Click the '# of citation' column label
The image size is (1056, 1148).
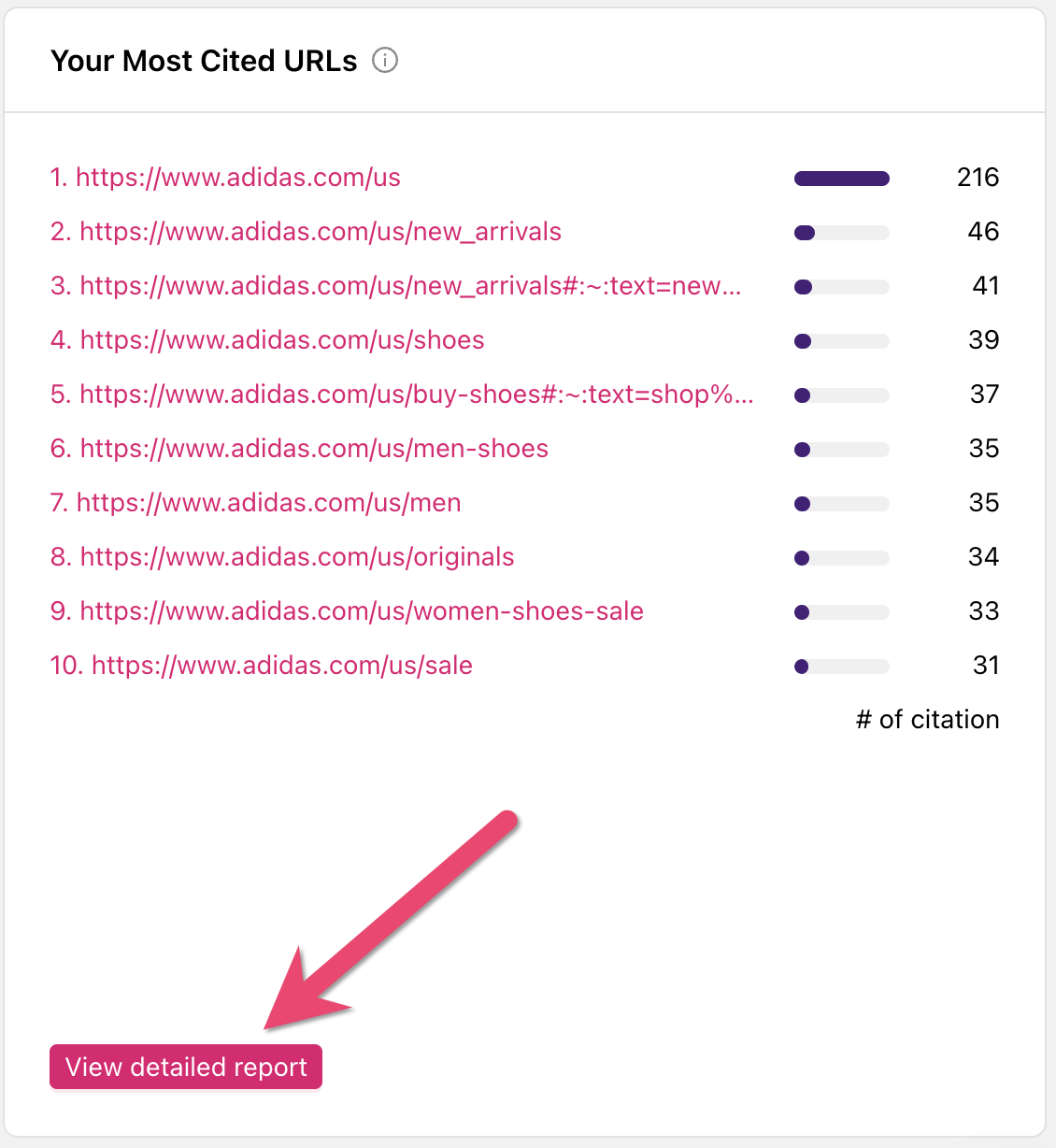pos(927,720)
